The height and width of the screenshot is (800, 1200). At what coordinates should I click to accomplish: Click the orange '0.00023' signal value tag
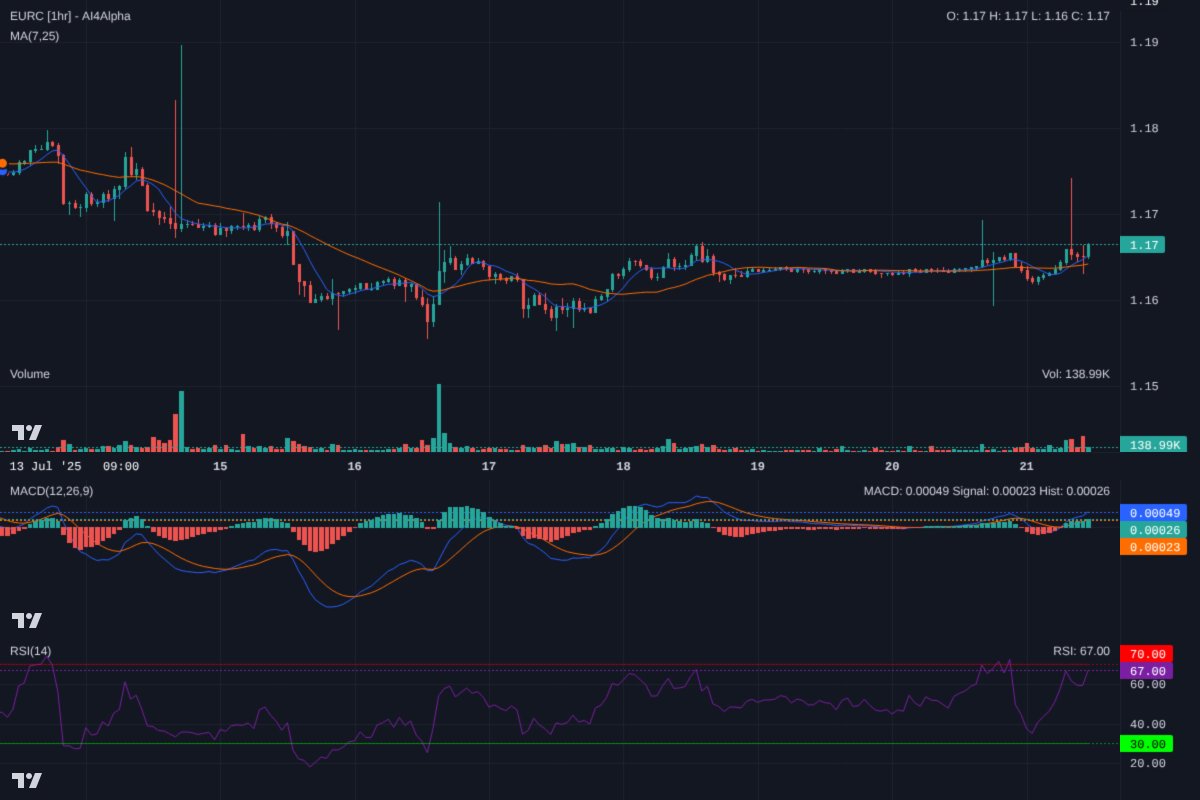click(1153, 547)
